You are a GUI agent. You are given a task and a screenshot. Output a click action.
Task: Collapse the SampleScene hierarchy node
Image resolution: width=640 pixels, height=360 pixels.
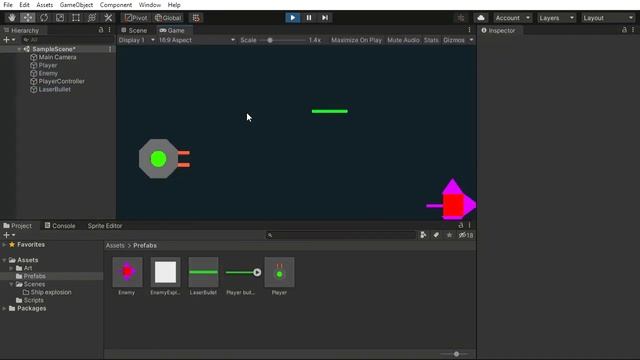click(x=19, y=49)
